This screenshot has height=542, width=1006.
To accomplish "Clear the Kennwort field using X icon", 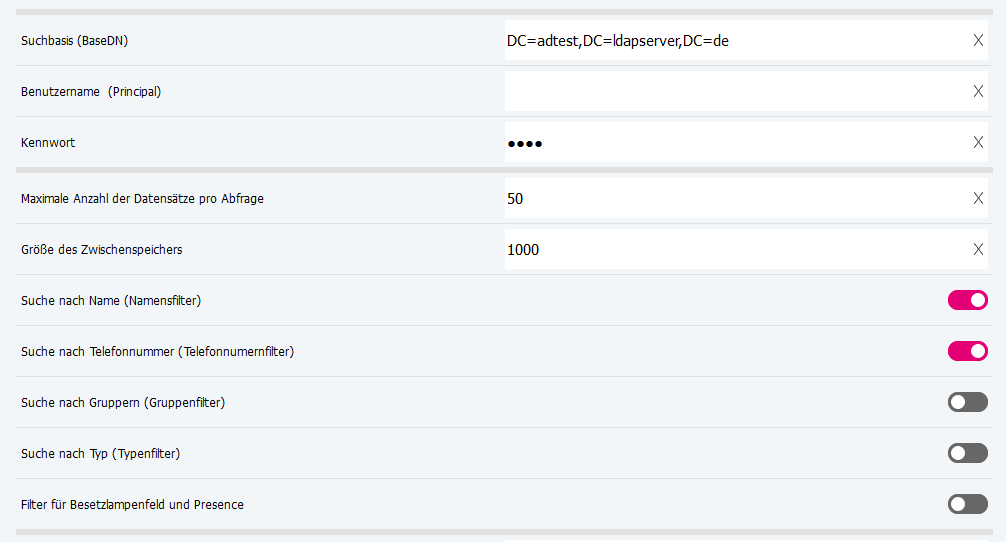I will pyautogui.click(x=978, y=142).
